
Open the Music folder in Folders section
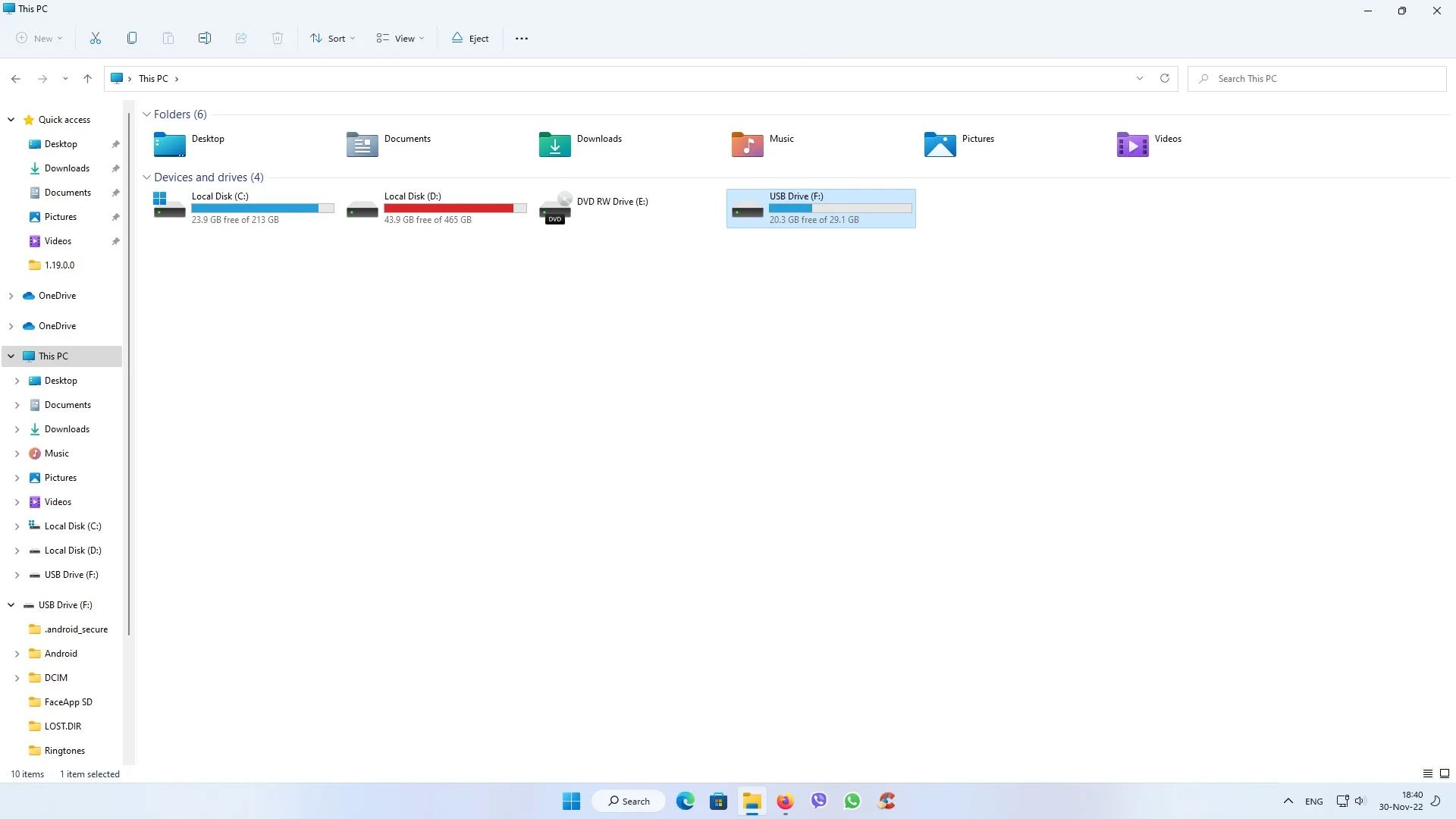pos(748,143)
